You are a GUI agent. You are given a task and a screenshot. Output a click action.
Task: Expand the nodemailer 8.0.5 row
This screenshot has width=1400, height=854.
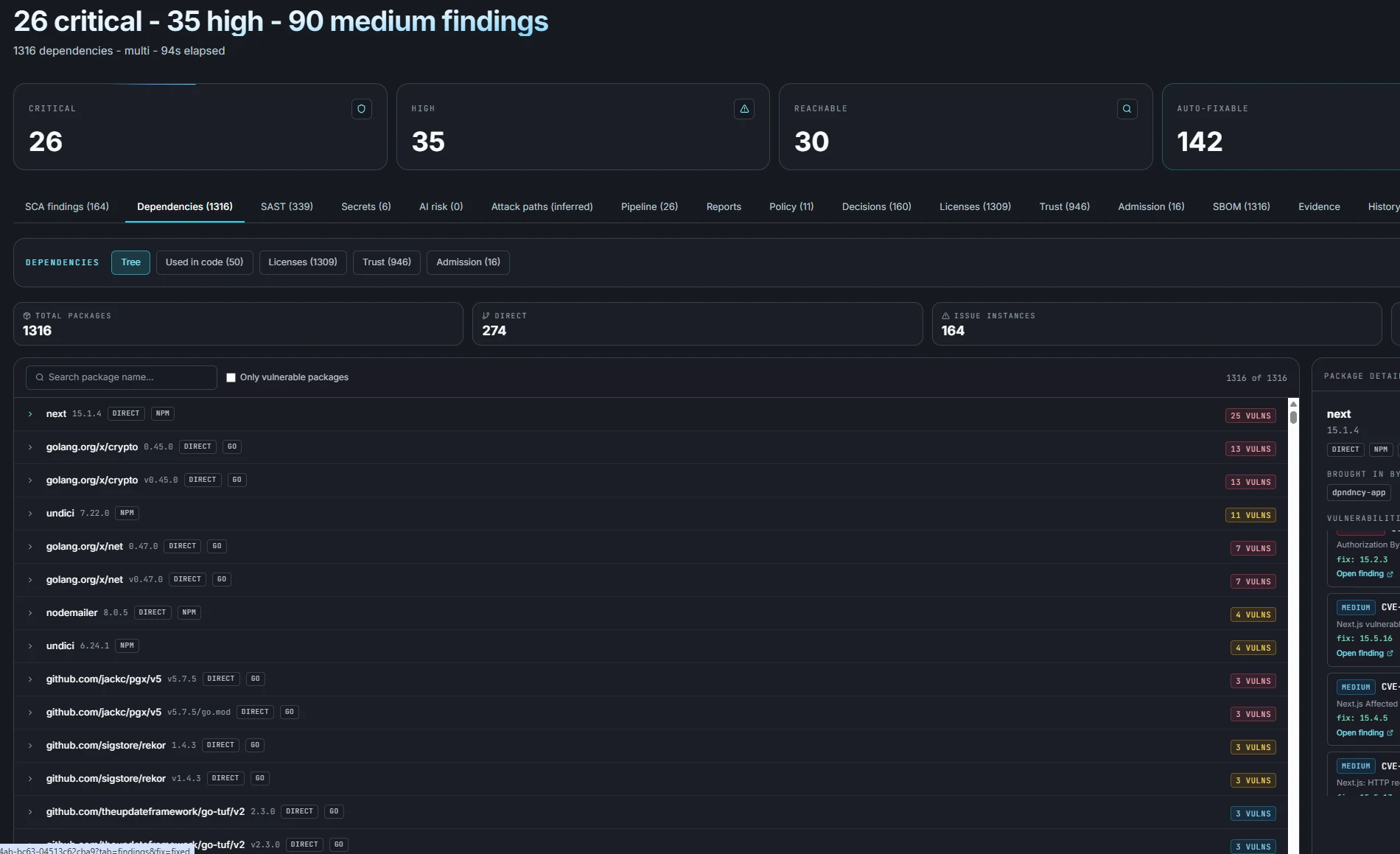tap(30, 613)
